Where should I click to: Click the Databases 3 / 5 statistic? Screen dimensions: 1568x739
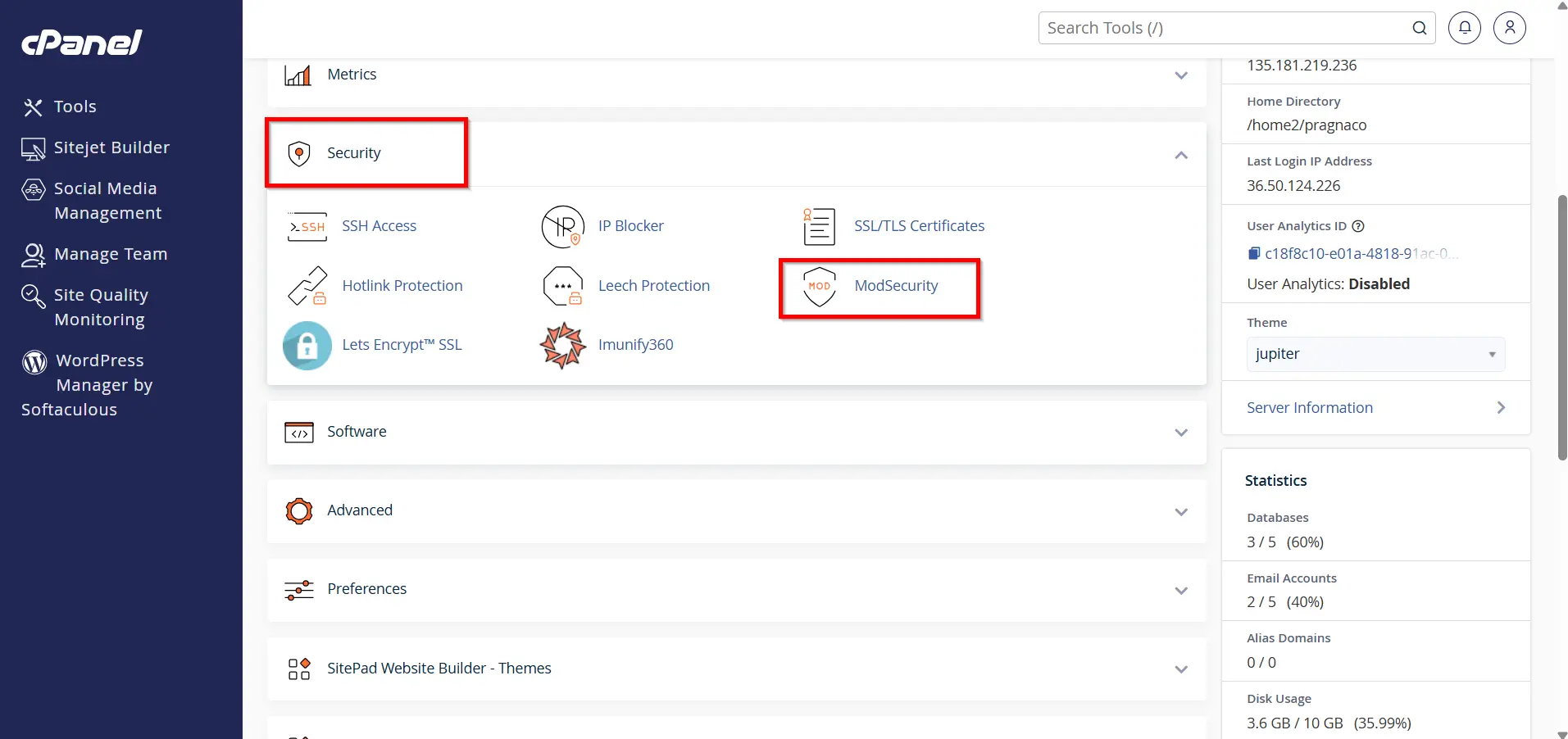pyautogui.click(x=1285, y=542)
